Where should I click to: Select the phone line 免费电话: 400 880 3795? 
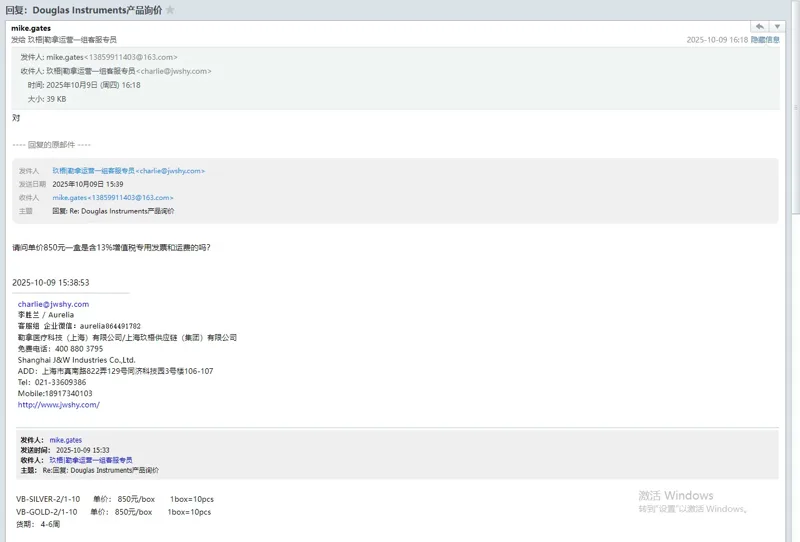coord(60,349)
